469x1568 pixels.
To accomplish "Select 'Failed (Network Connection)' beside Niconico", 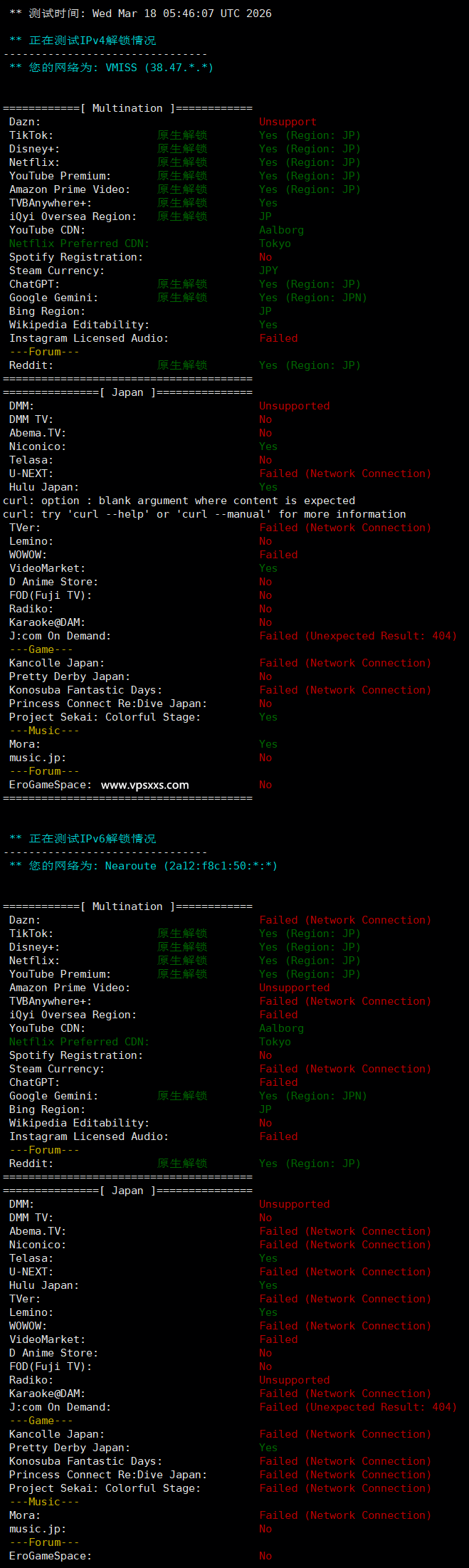I will pos(345,1245).
